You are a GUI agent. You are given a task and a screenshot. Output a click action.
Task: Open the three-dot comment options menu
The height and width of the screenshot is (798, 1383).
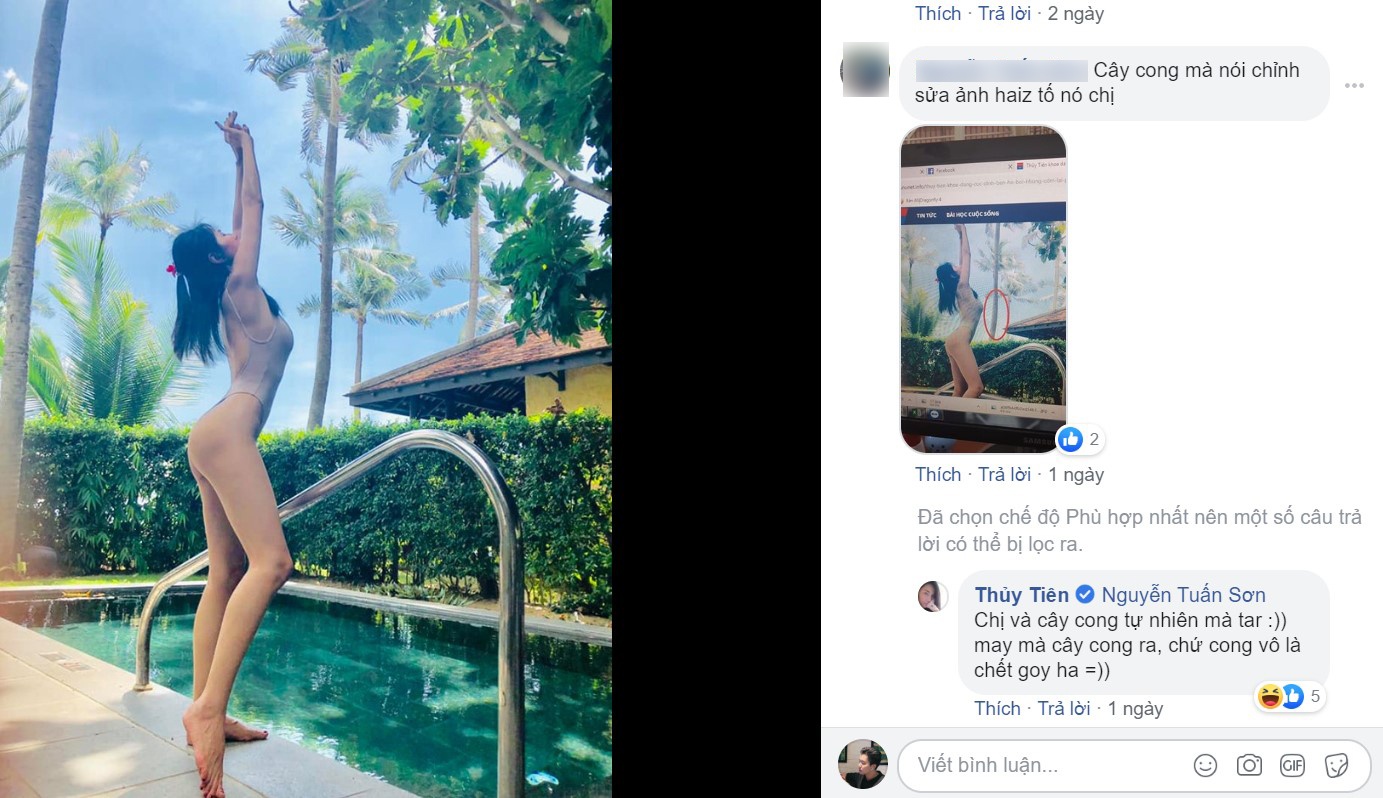tap(1354, 86)
